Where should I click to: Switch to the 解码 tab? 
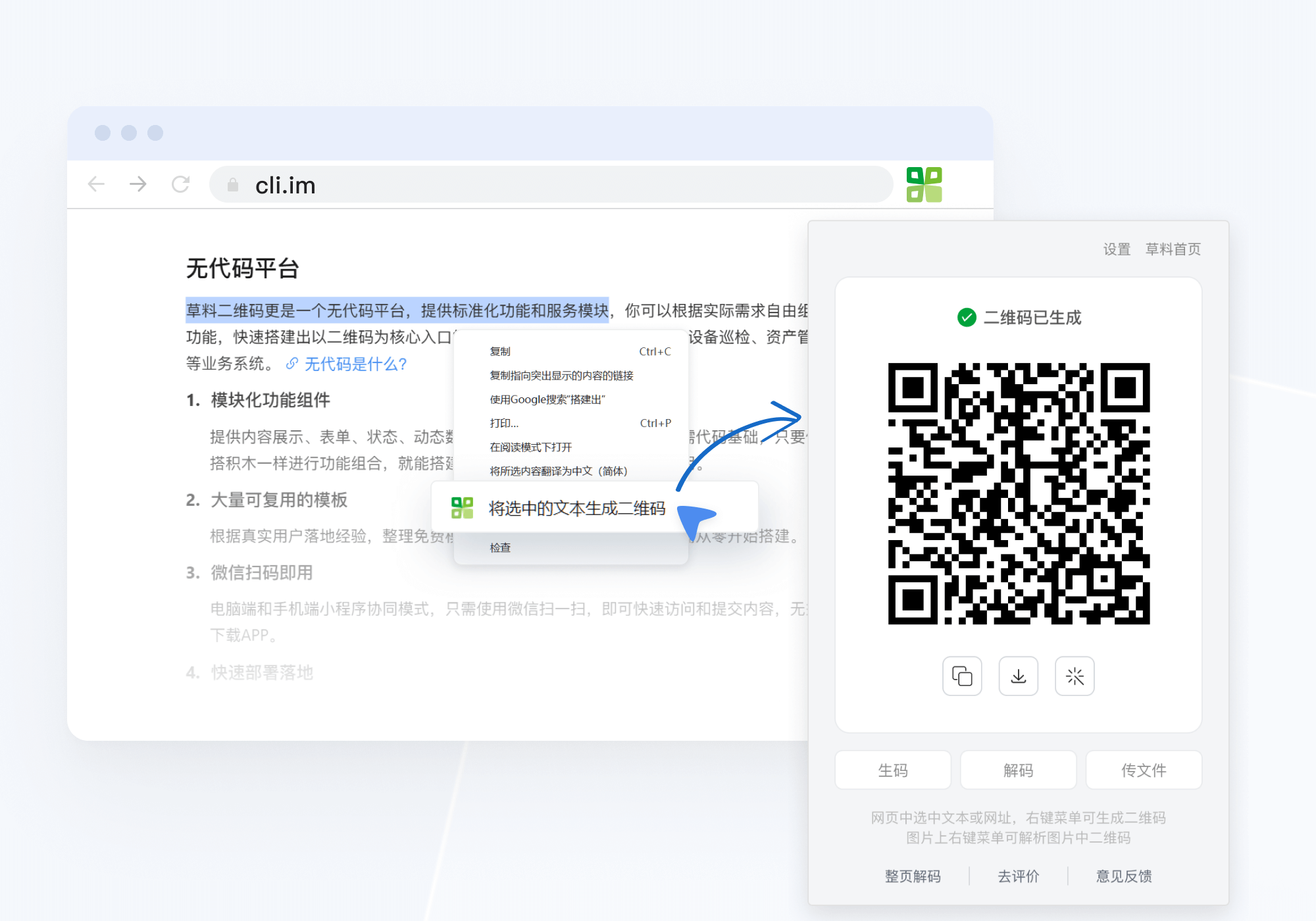pos(1018,770)
